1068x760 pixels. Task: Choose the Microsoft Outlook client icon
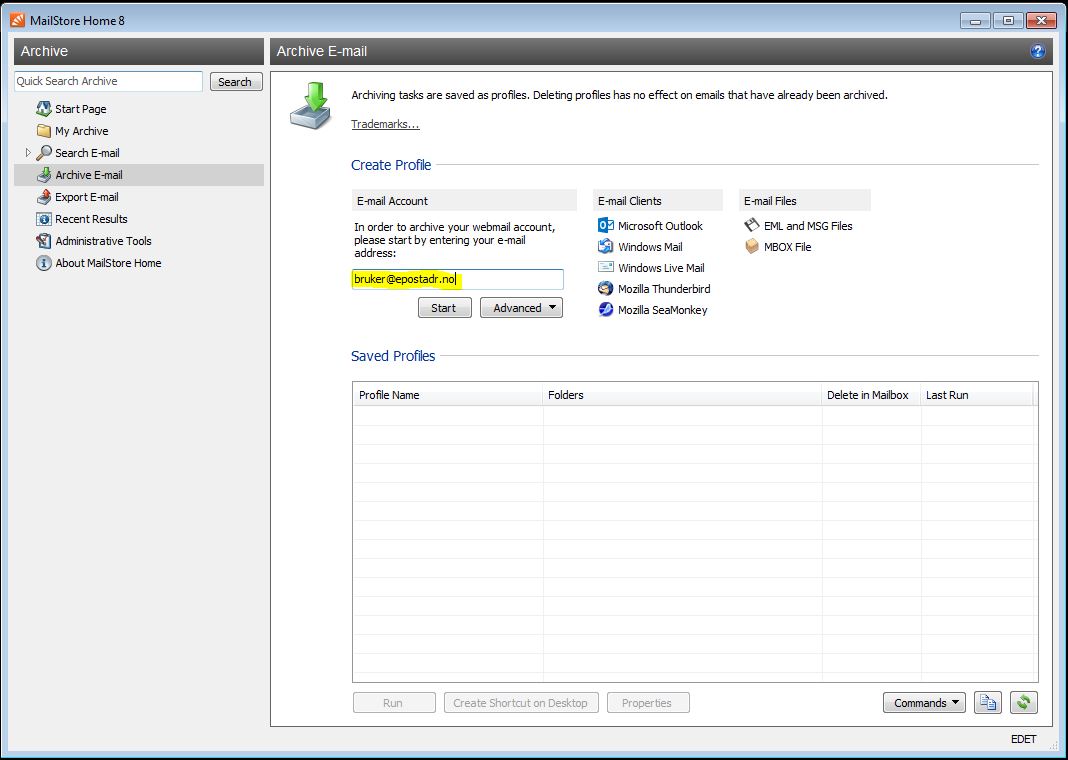coord(606,225)
